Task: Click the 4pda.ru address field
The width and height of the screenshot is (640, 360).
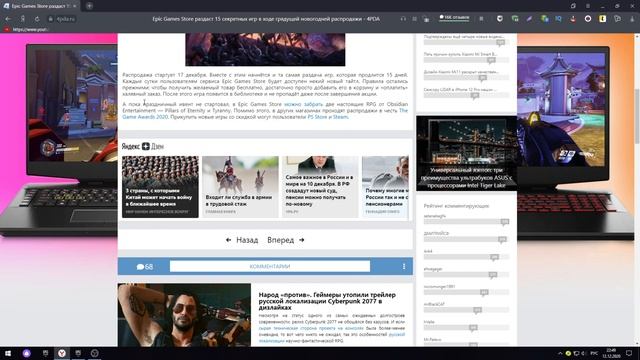Action: pyautogui.click(x=66, y=19)
